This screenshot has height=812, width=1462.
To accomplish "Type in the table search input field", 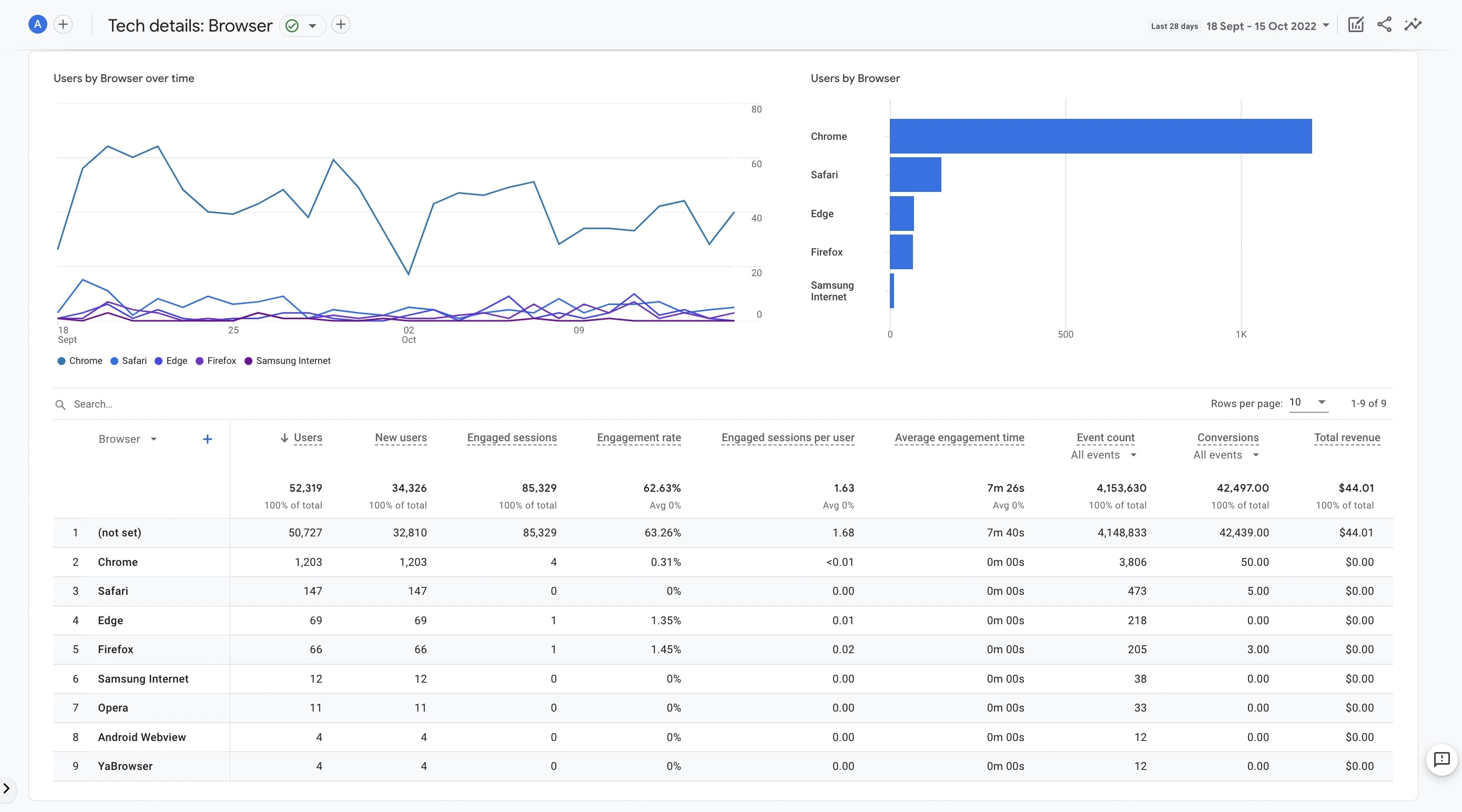I will pos(200,404).
